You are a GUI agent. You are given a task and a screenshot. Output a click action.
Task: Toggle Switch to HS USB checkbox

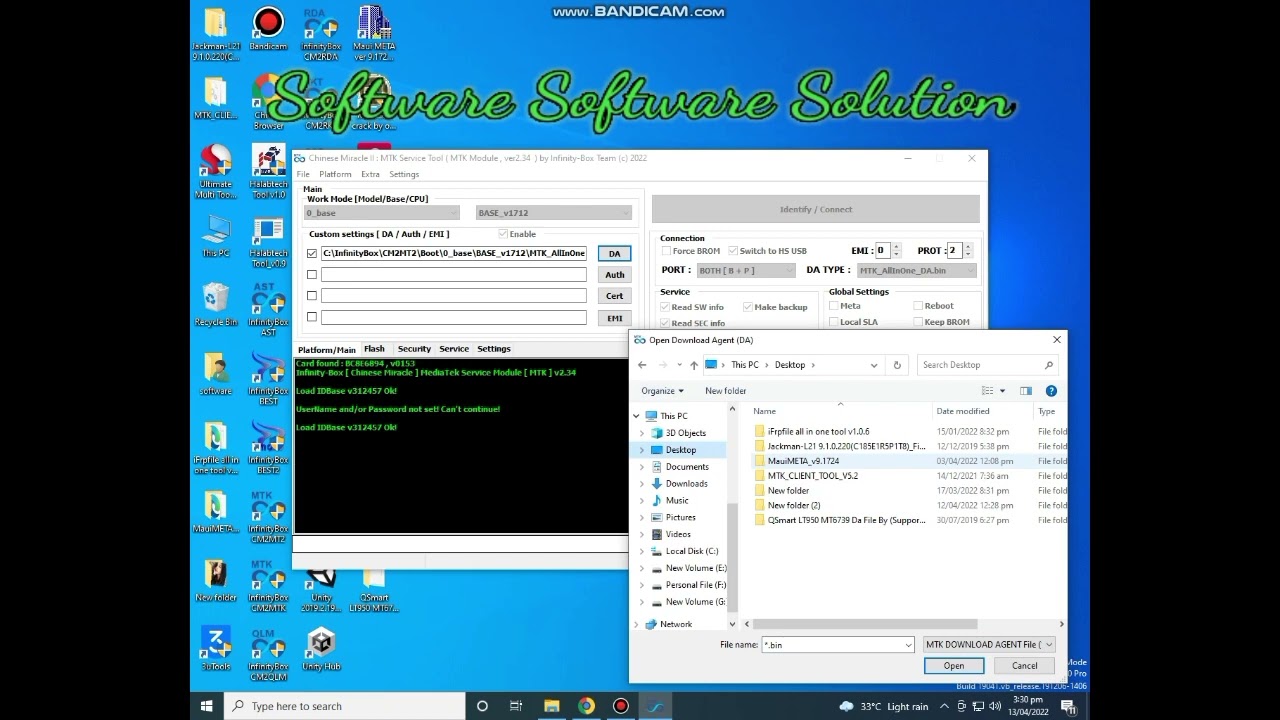pyautogui.click(x=733, y=251)
